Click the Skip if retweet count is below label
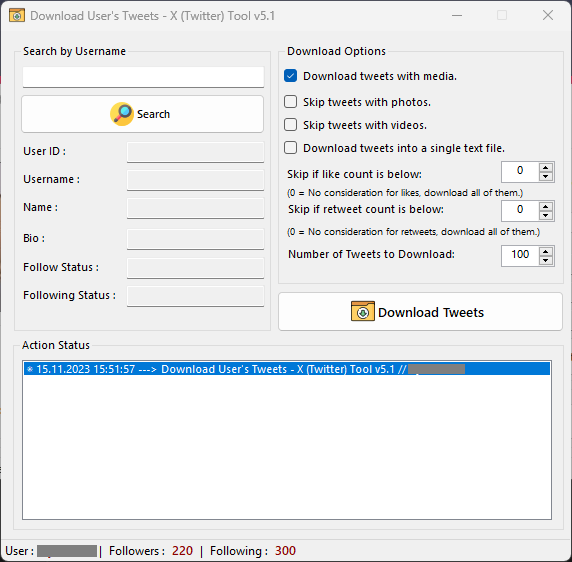 point(366,209)
